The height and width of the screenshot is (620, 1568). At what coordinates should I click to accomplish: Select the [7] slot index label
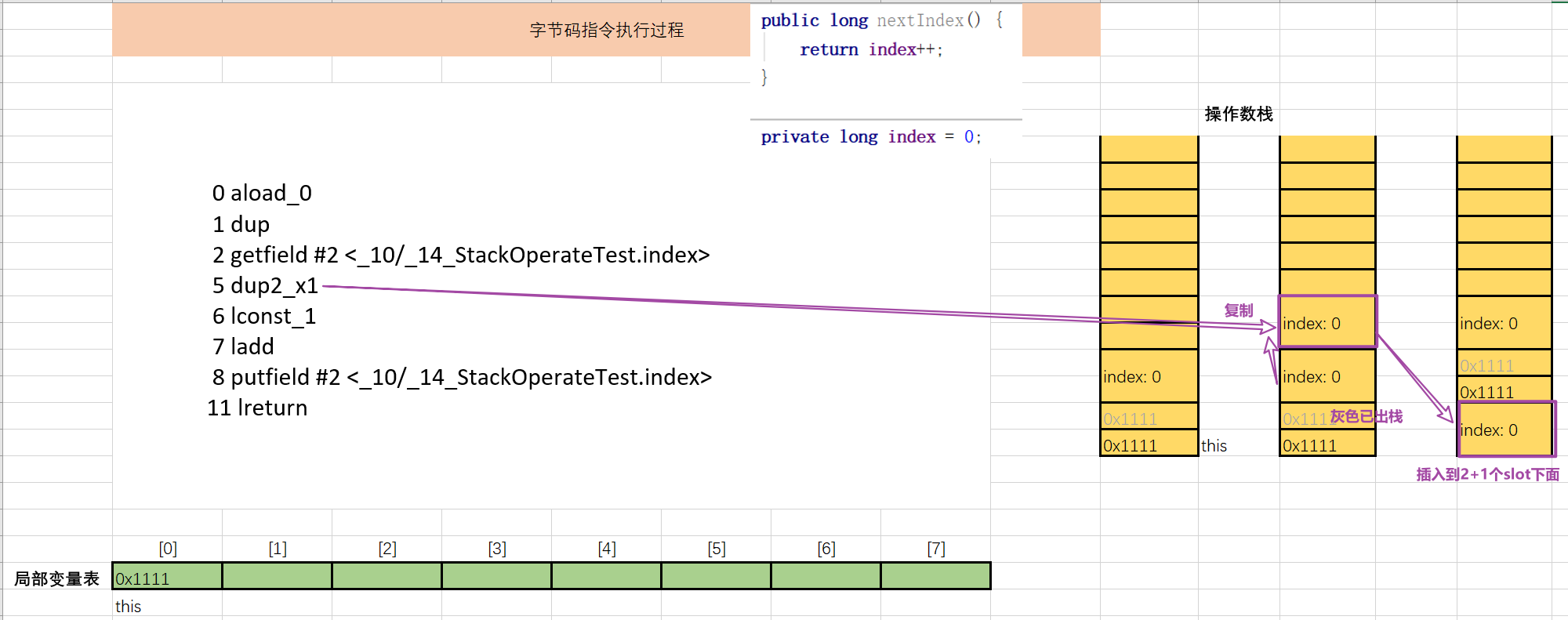[936, 549]
